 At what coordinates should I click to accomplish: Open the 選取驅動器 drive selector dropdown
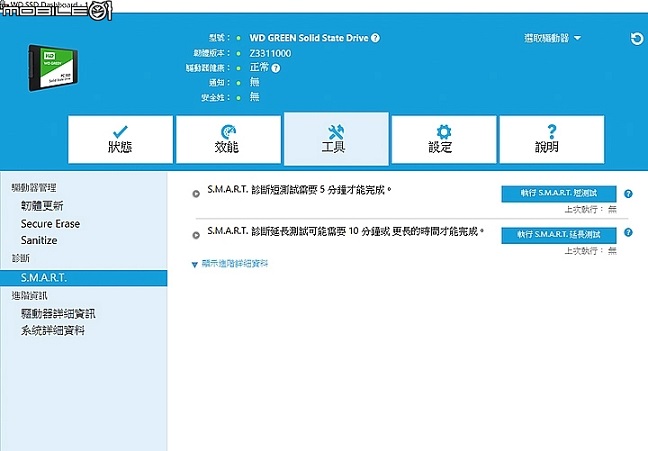tap(553, 38)
